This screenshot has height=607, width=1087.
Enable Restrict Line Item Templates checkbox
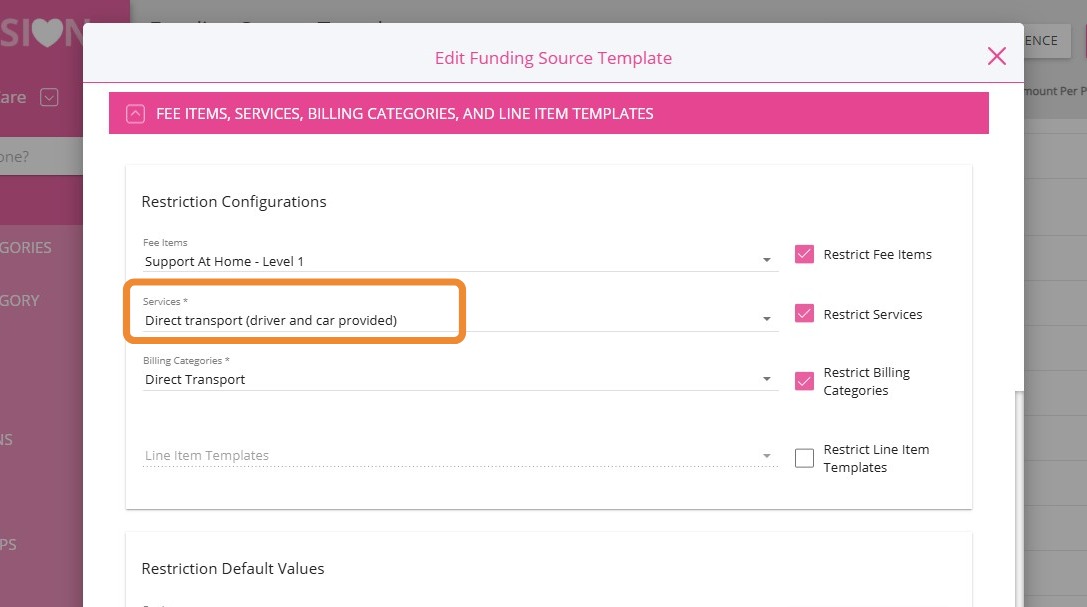click(x=804, y=458)
